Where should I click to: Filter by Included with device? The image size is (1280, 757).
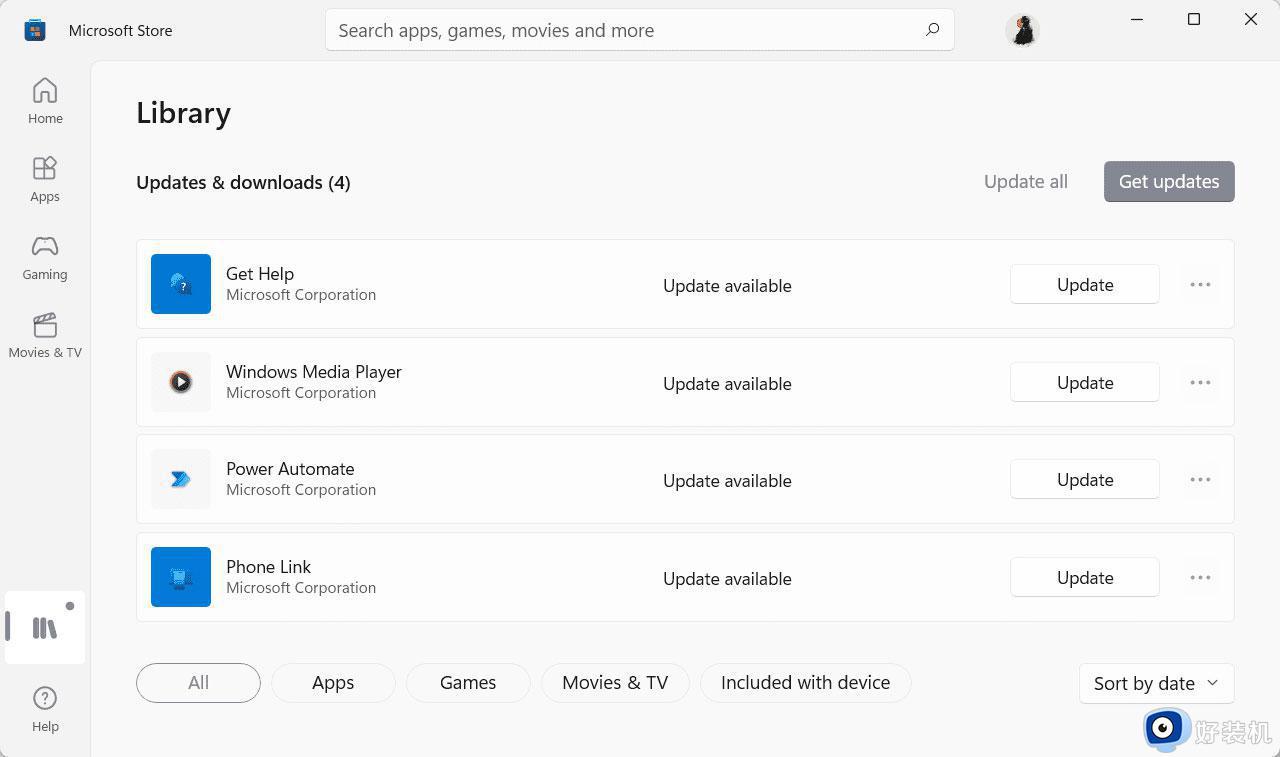[x=805, y=683]
